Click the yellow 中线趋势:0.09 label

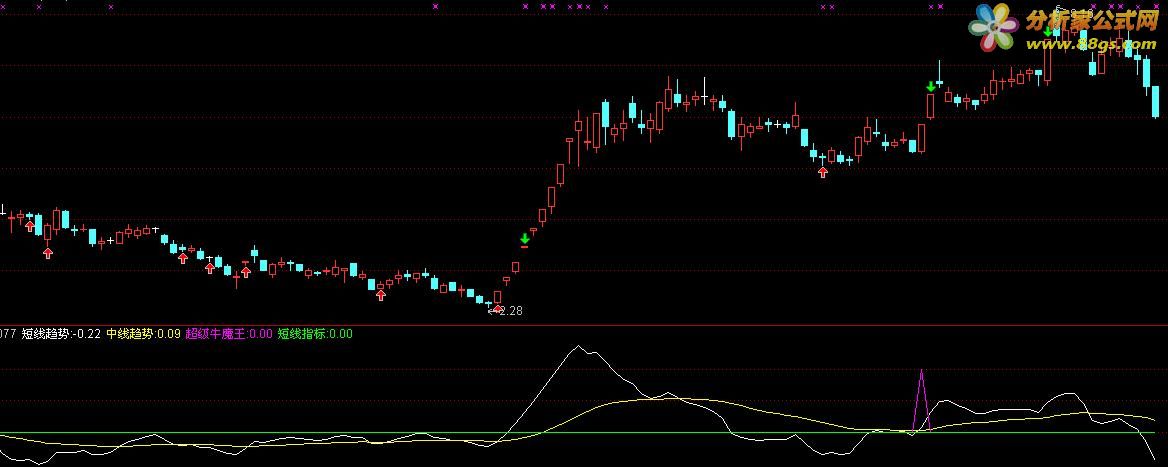[x=143, y=334]
